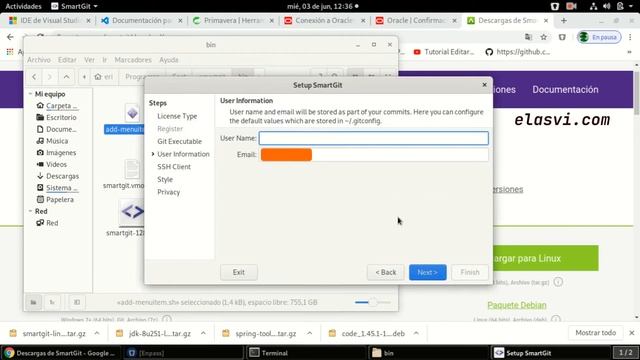640x360 pixels.
Task: Adjust the file manager zoom slider
Action: pos(373,302)
